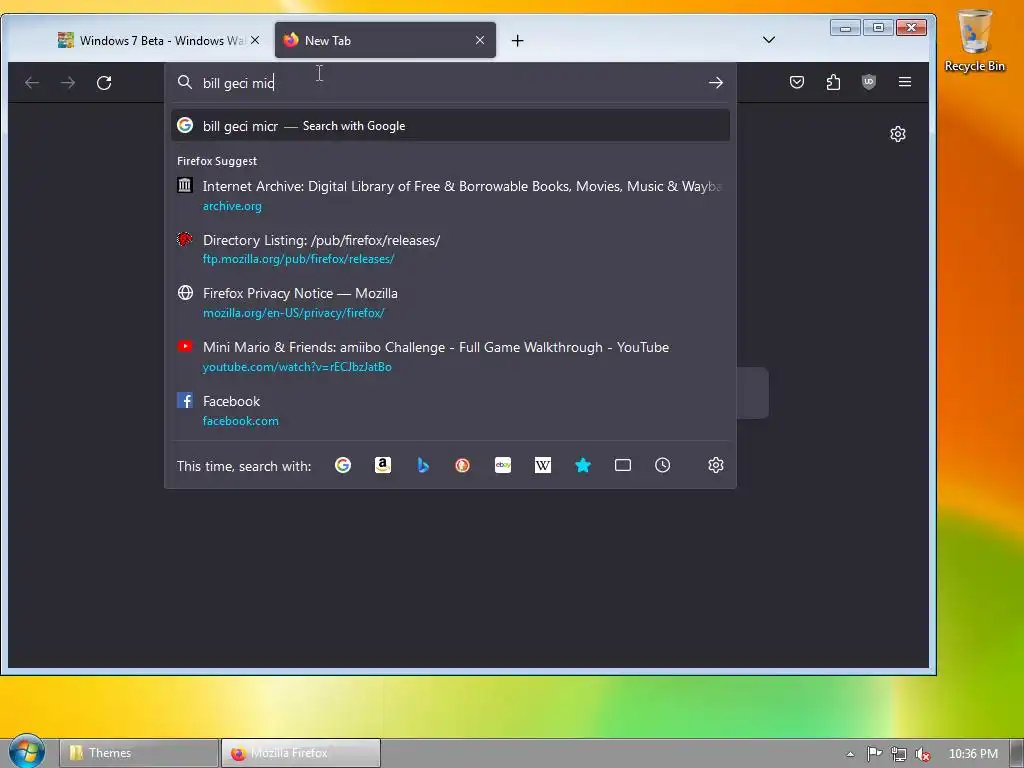The height and width of the screenshot is (768, 1024).
Task: Click the address bar text field
Action: 451,83
